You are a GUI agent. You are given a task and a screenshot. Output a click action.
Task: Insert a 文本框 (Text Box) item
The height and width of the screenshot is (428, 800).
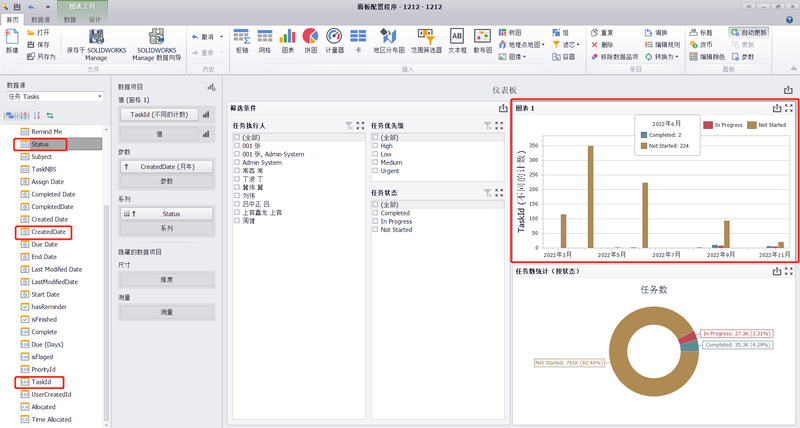[457, 41]
